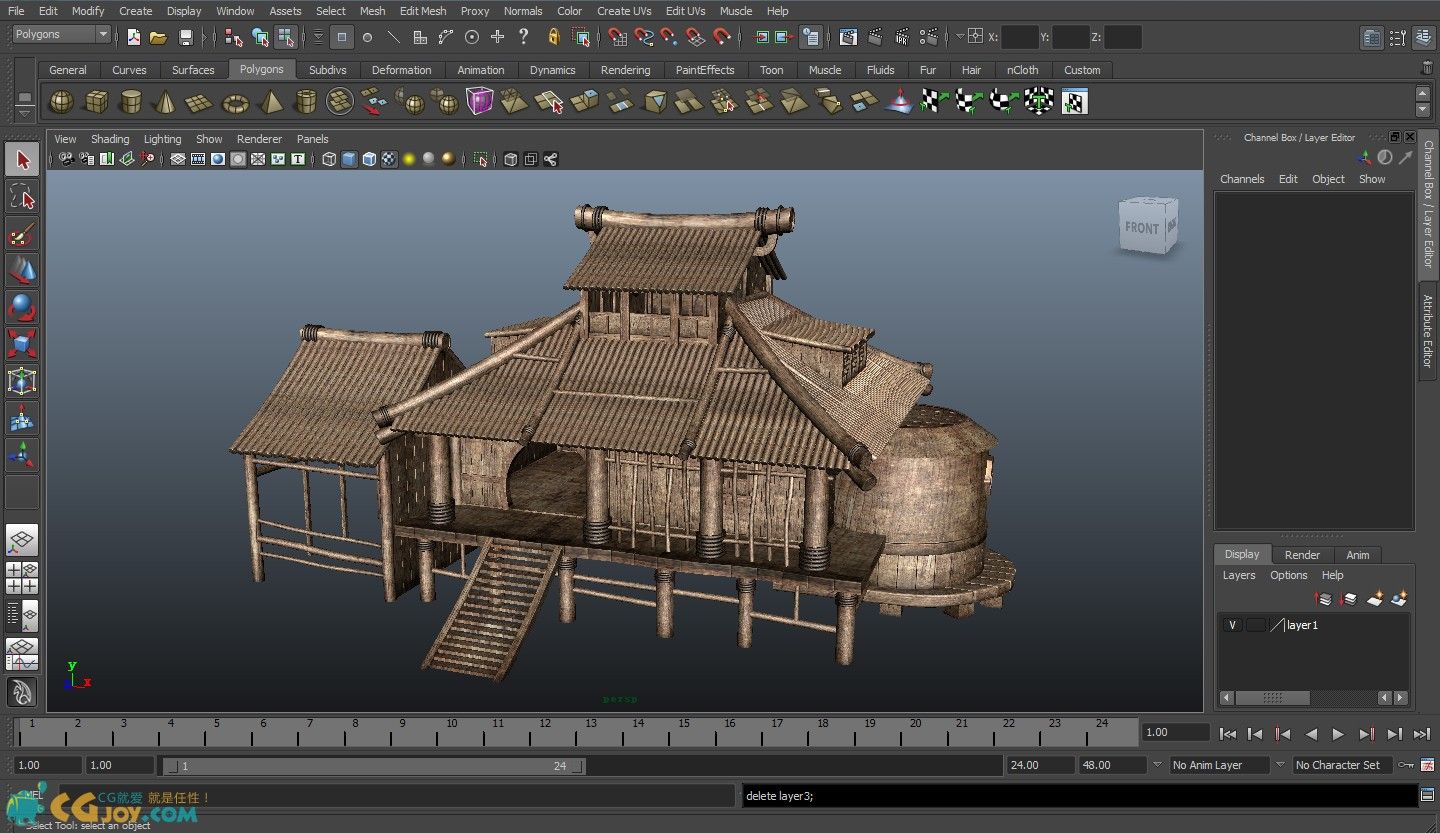Image resolution: width=1440 pixels, height=833 pixels.
Task: Select the Rotate Tool sphere icon
Action: click(x=22, y=308)
